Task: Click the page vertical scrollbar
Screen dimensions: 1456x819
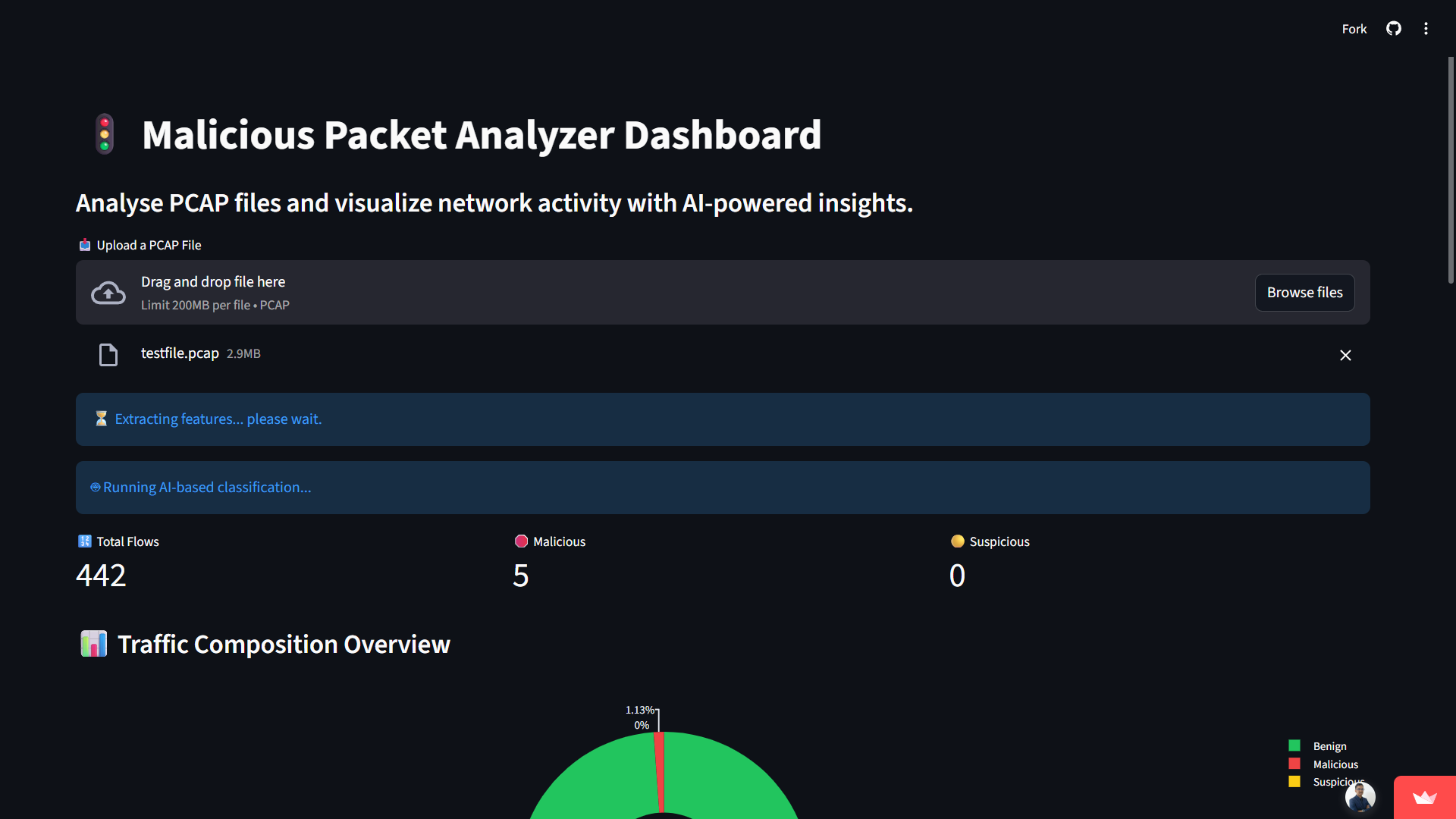Action: (1451, 171)
